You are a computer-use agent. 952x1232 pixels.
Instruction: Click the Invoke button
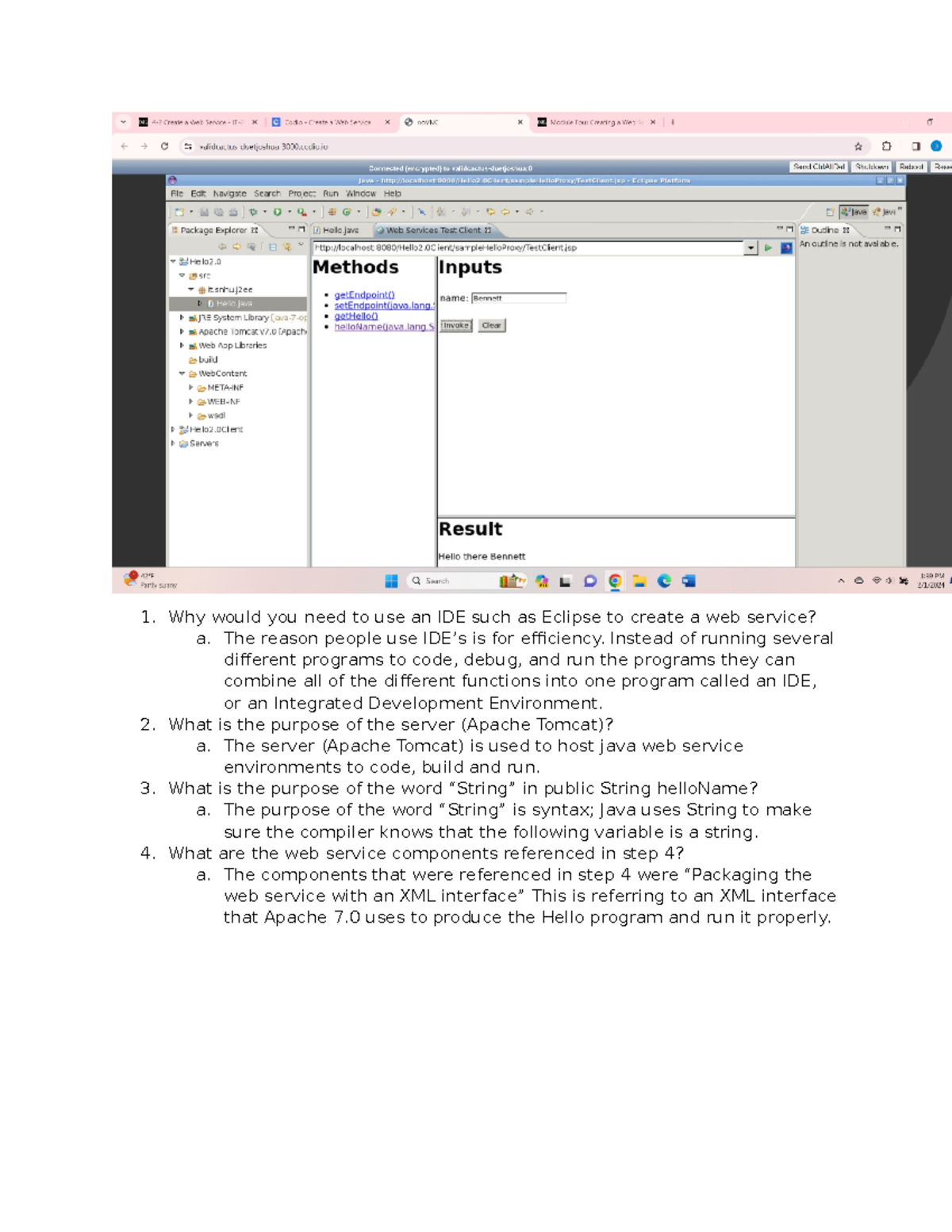point(458,325)
